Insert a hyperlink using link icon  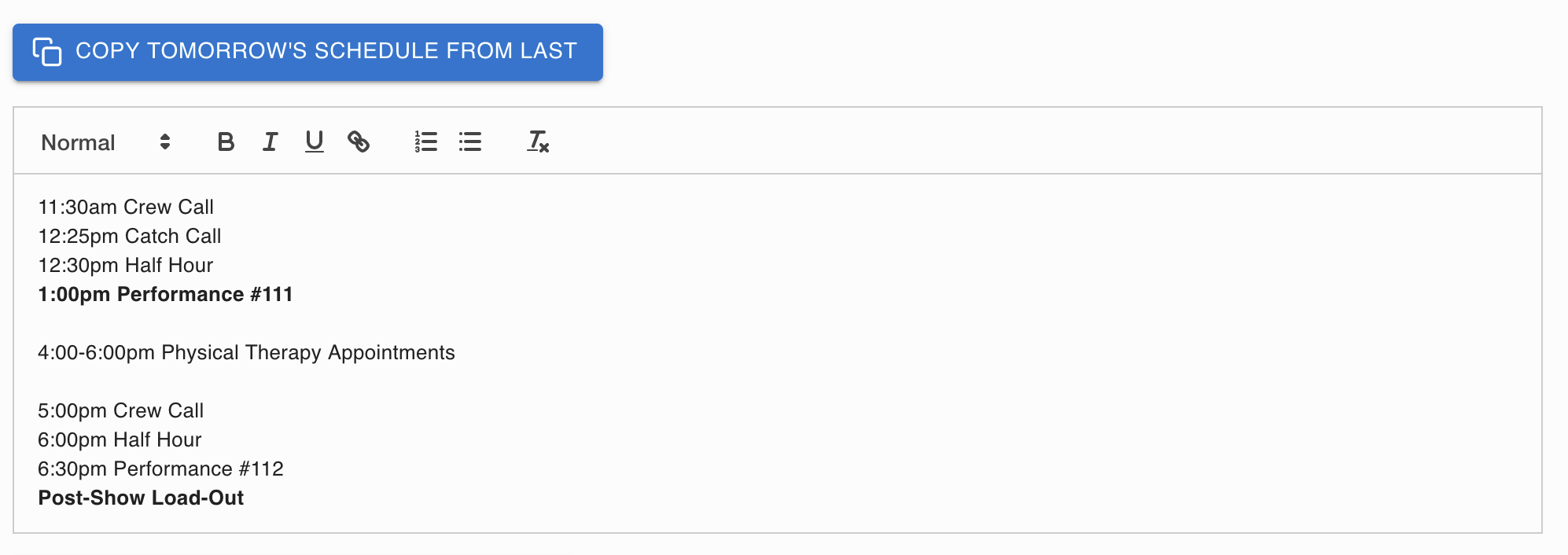pos(359,142)
